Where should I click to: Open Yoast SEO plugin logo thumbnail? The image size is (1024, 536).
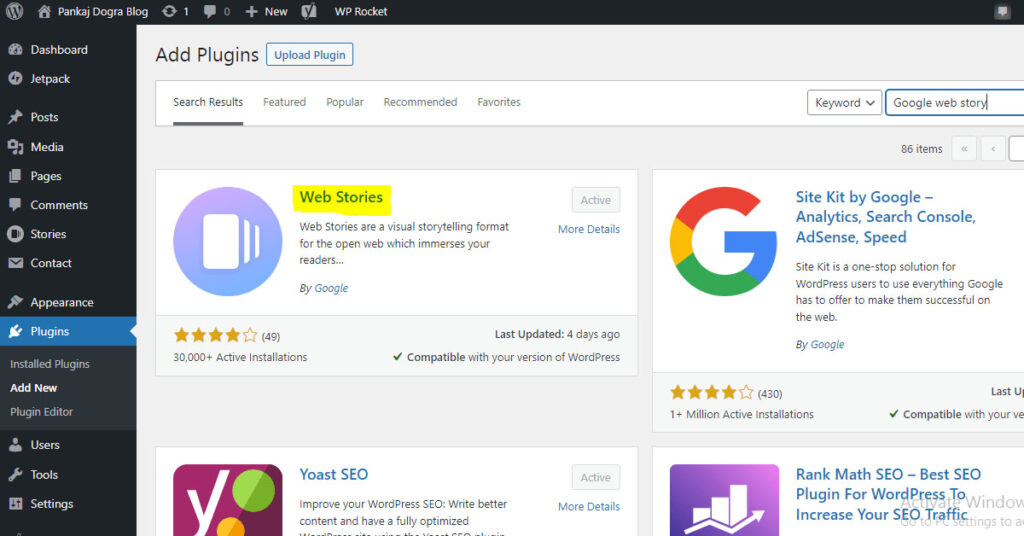[228, 500]
